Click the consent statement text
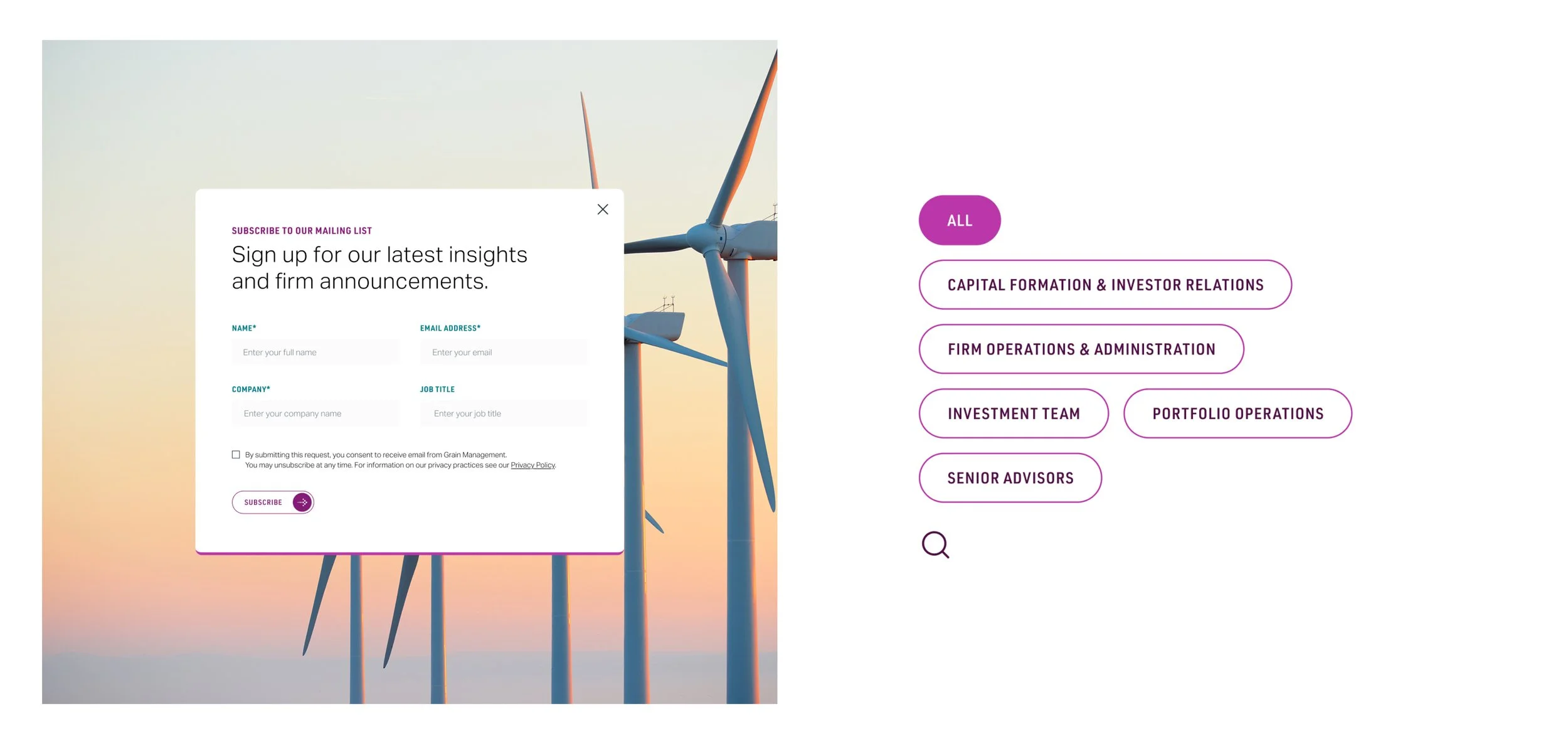 click(x=400, y=460)
